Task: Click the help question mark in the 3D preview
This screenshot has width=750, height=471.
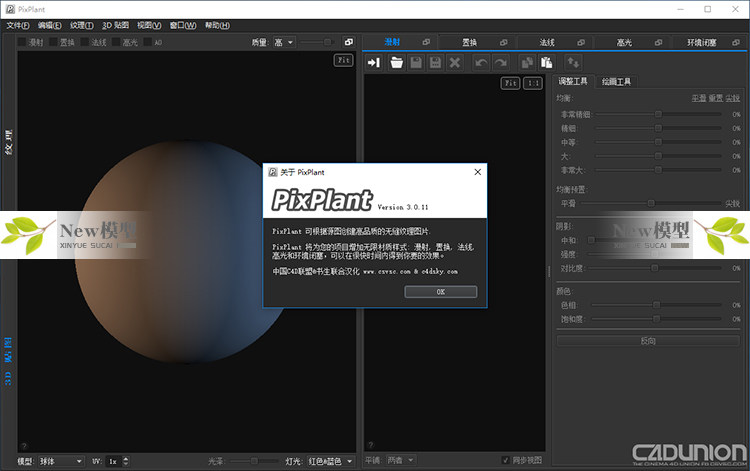Action: point(24,446)
